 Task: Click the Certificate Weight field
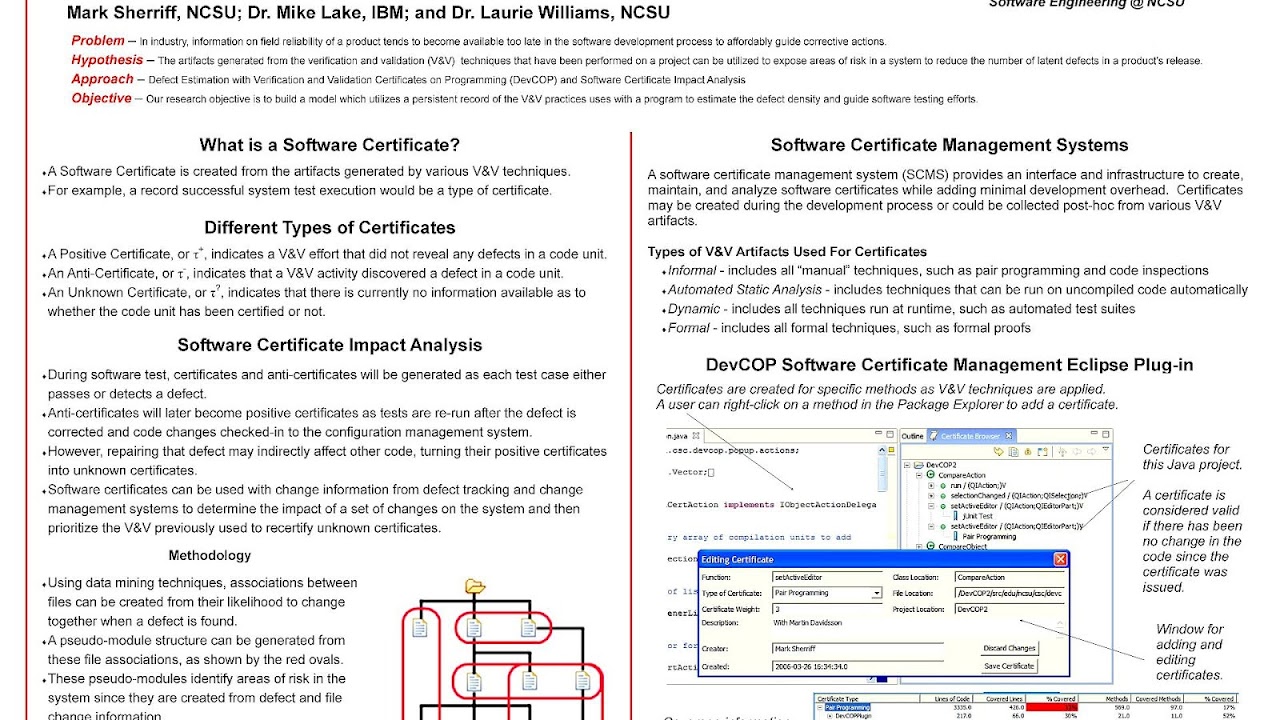(x=827, y=609)
